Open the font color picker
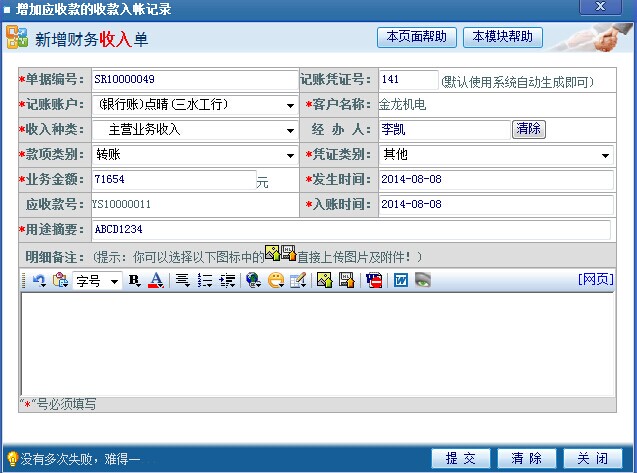This screenshot has height=473, width=637. [155, 281]
